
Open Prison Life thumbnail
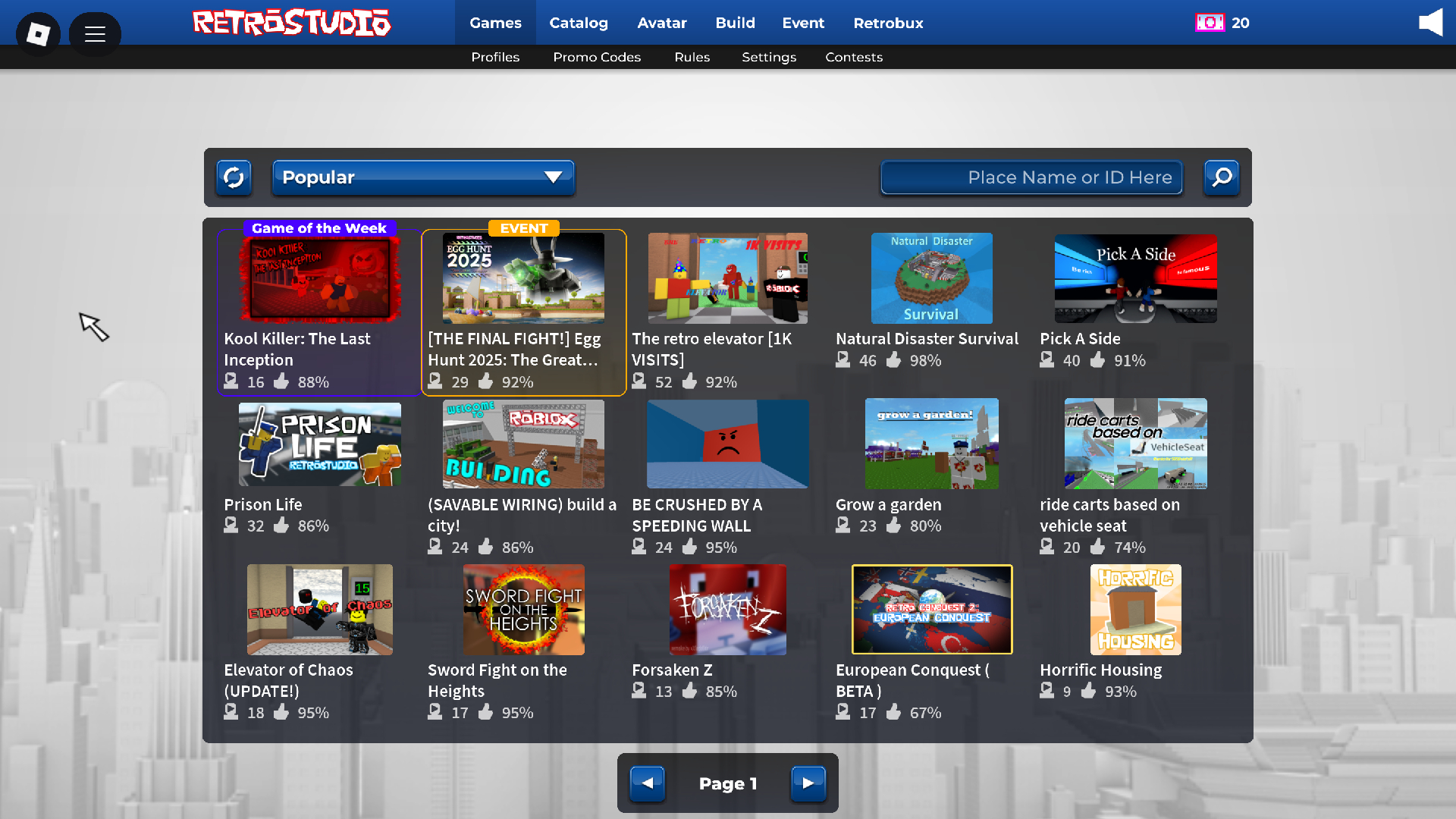coord(320,444)
